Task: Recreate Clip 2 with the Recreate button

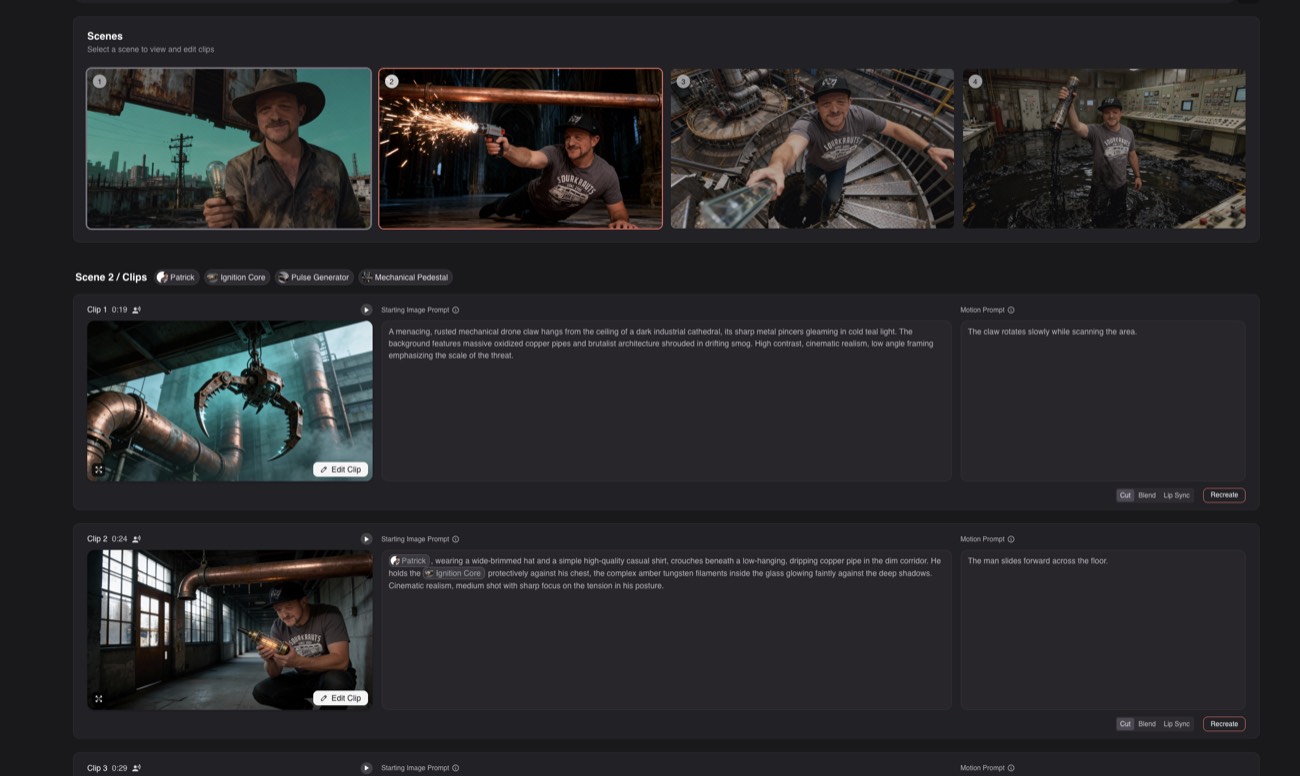Action: click(x=1223, y=724)
